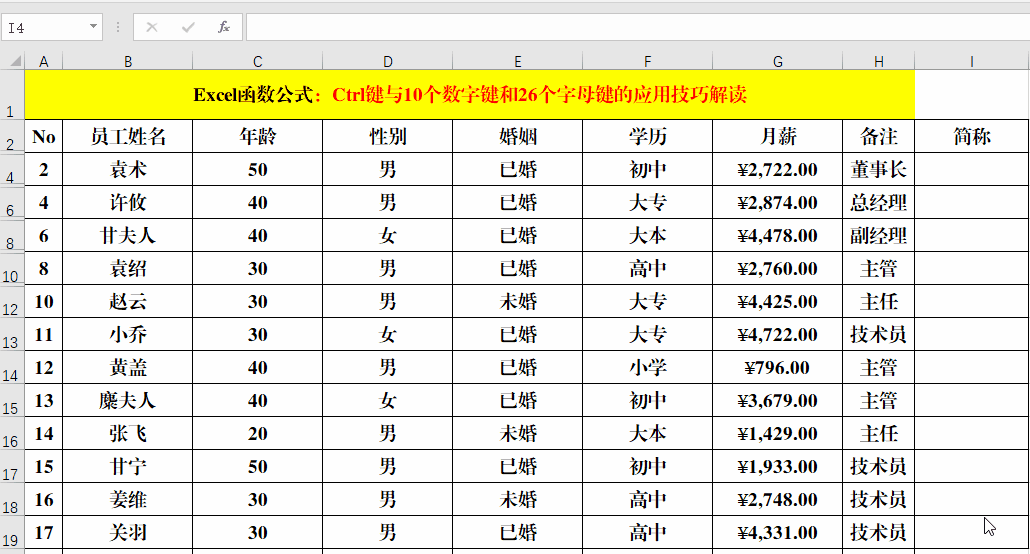The height and width of the screenshot is (554, 1030).
Task: Click the 员工姓名 header cell
Action: 127,136
